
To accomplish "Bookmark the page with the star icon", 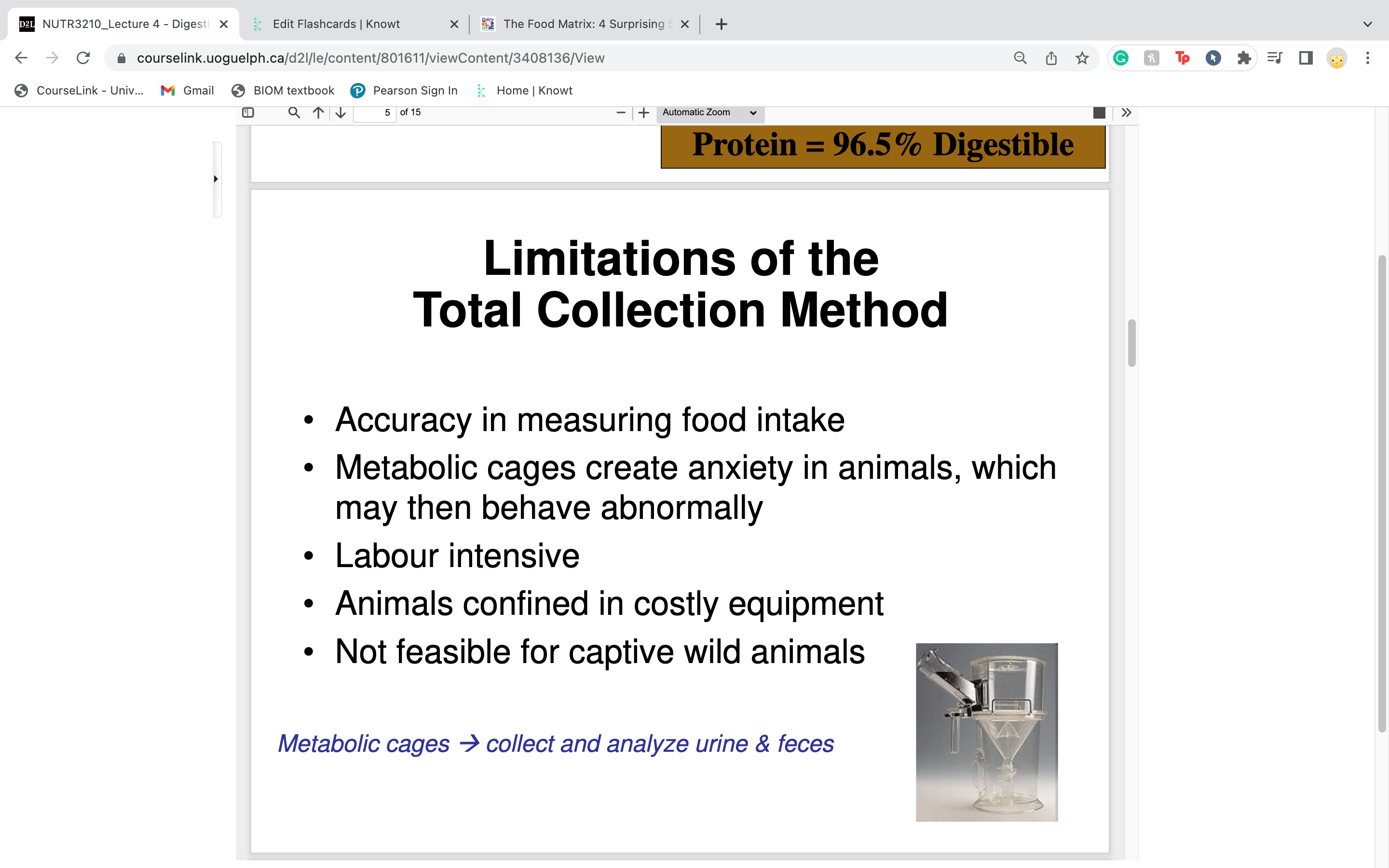I will (x=1082, y=57).
